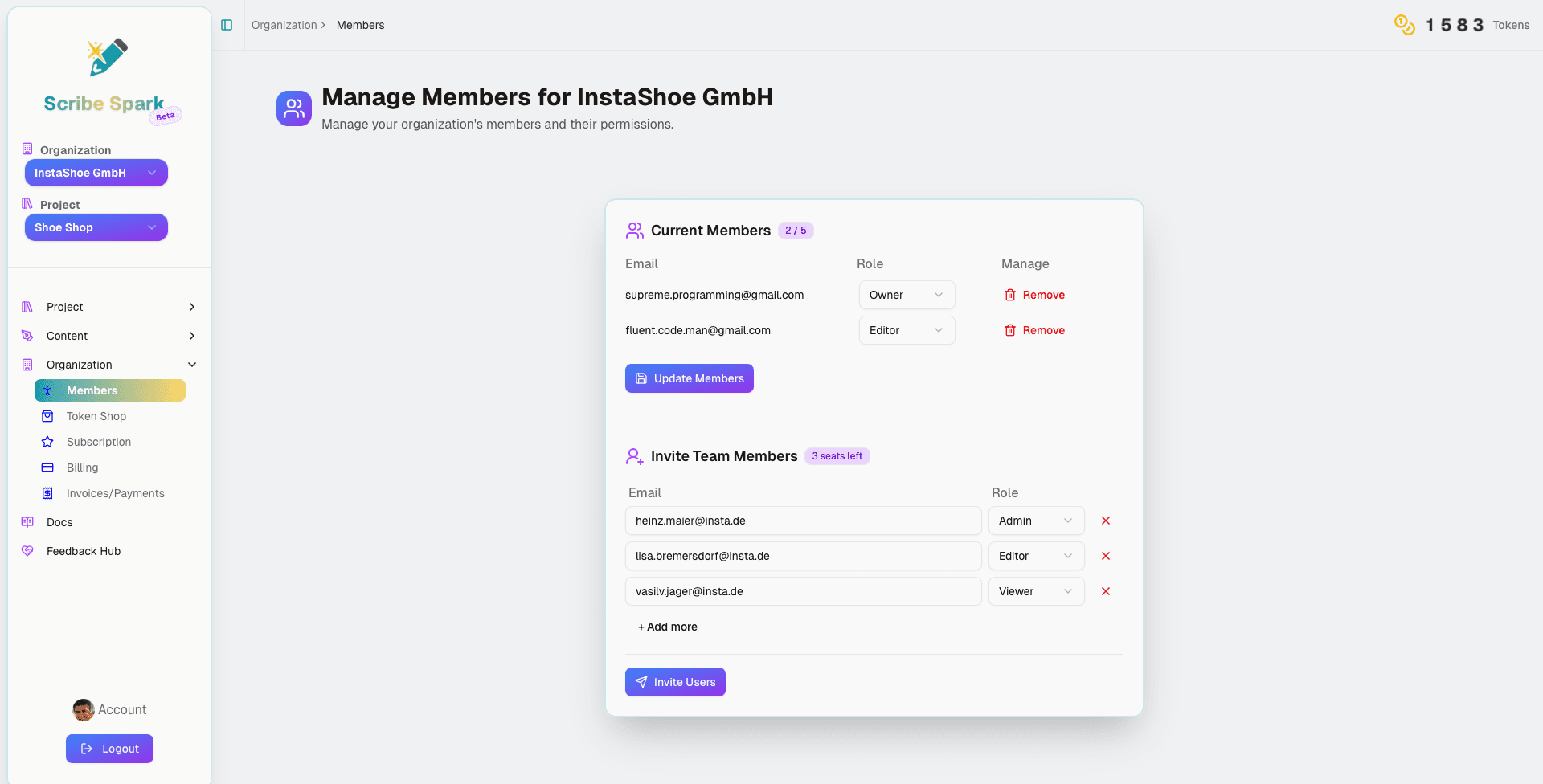Click the Invite Users button
The image size is (1543, 784).
[675, 682]
